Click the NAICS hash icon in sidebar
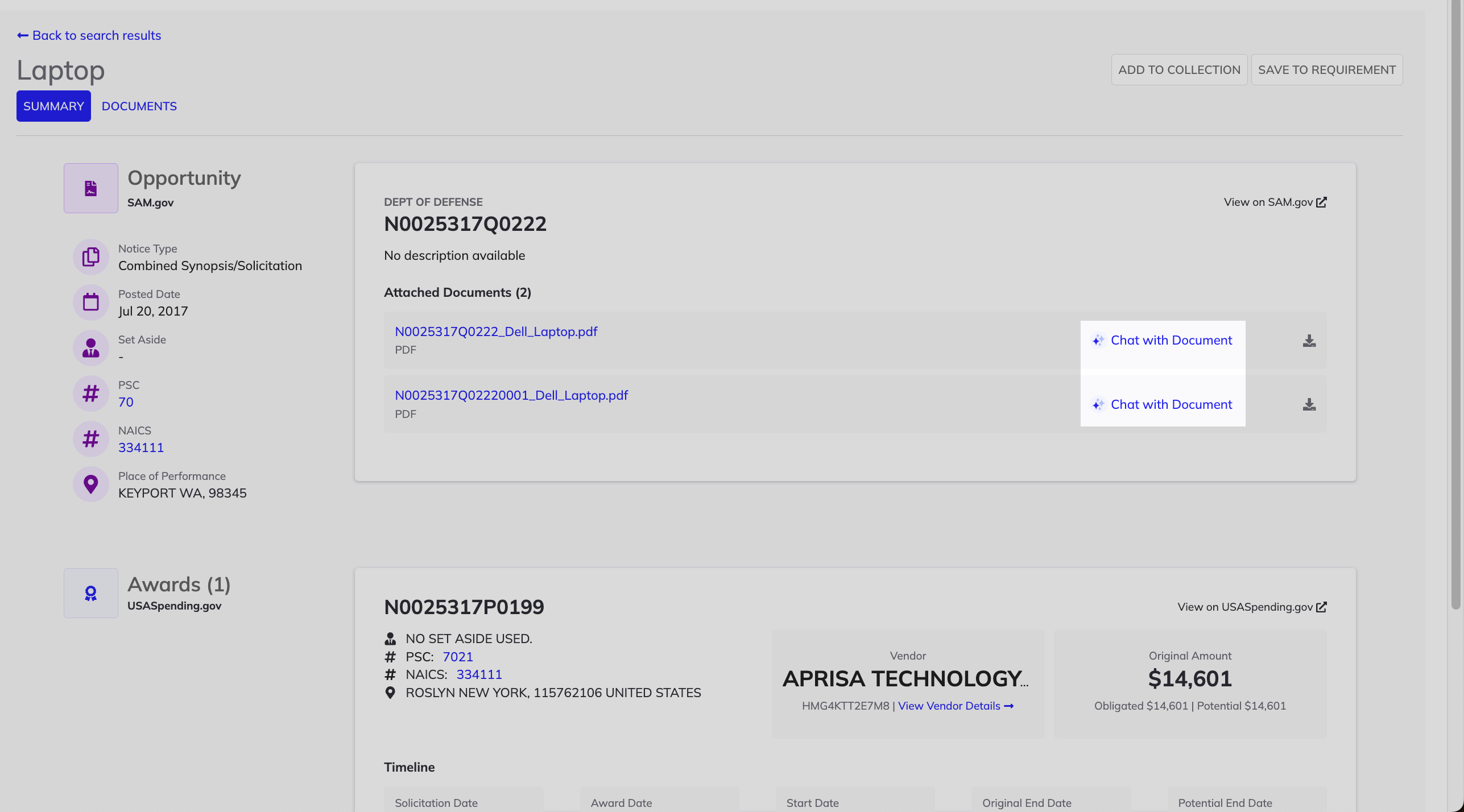Viewport: 1464px width, 812px height. 91,439
